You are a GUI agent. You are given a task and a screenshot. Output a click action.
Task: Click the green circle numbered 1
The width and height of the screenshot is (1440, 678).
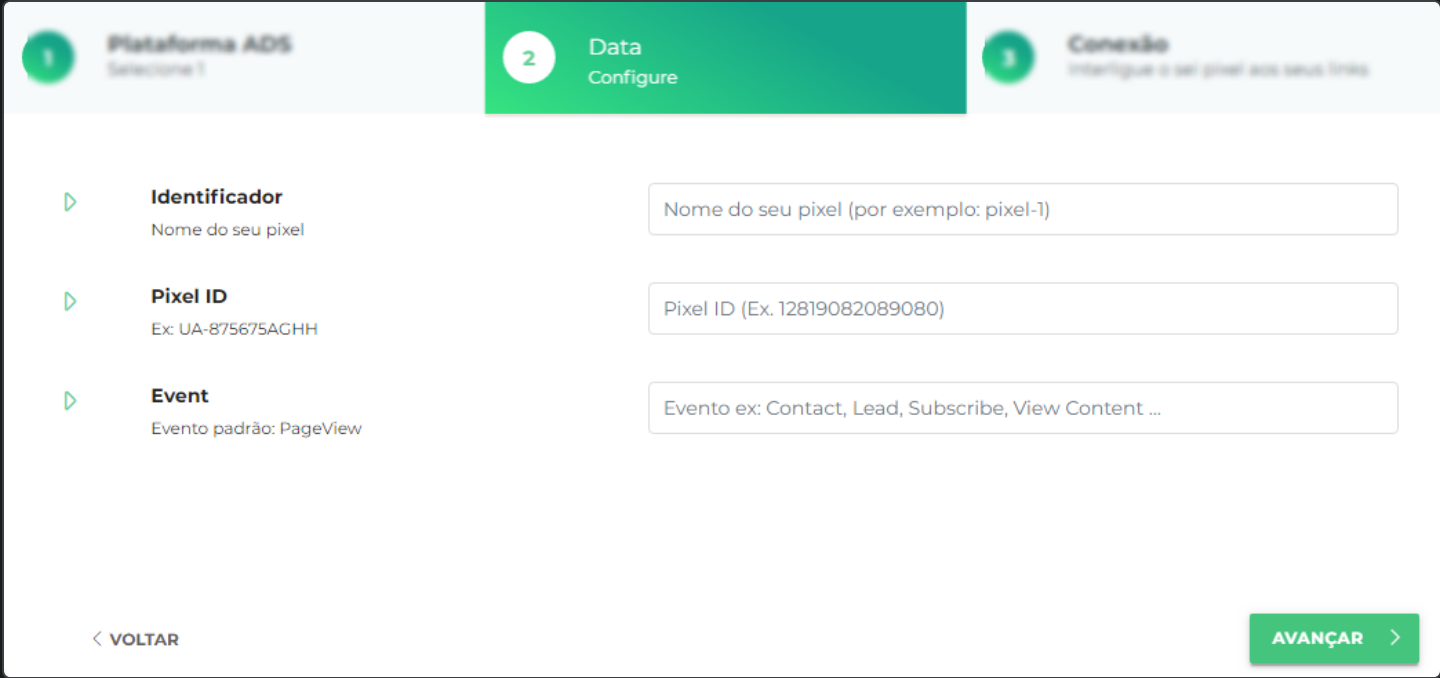tap(48, 57)
